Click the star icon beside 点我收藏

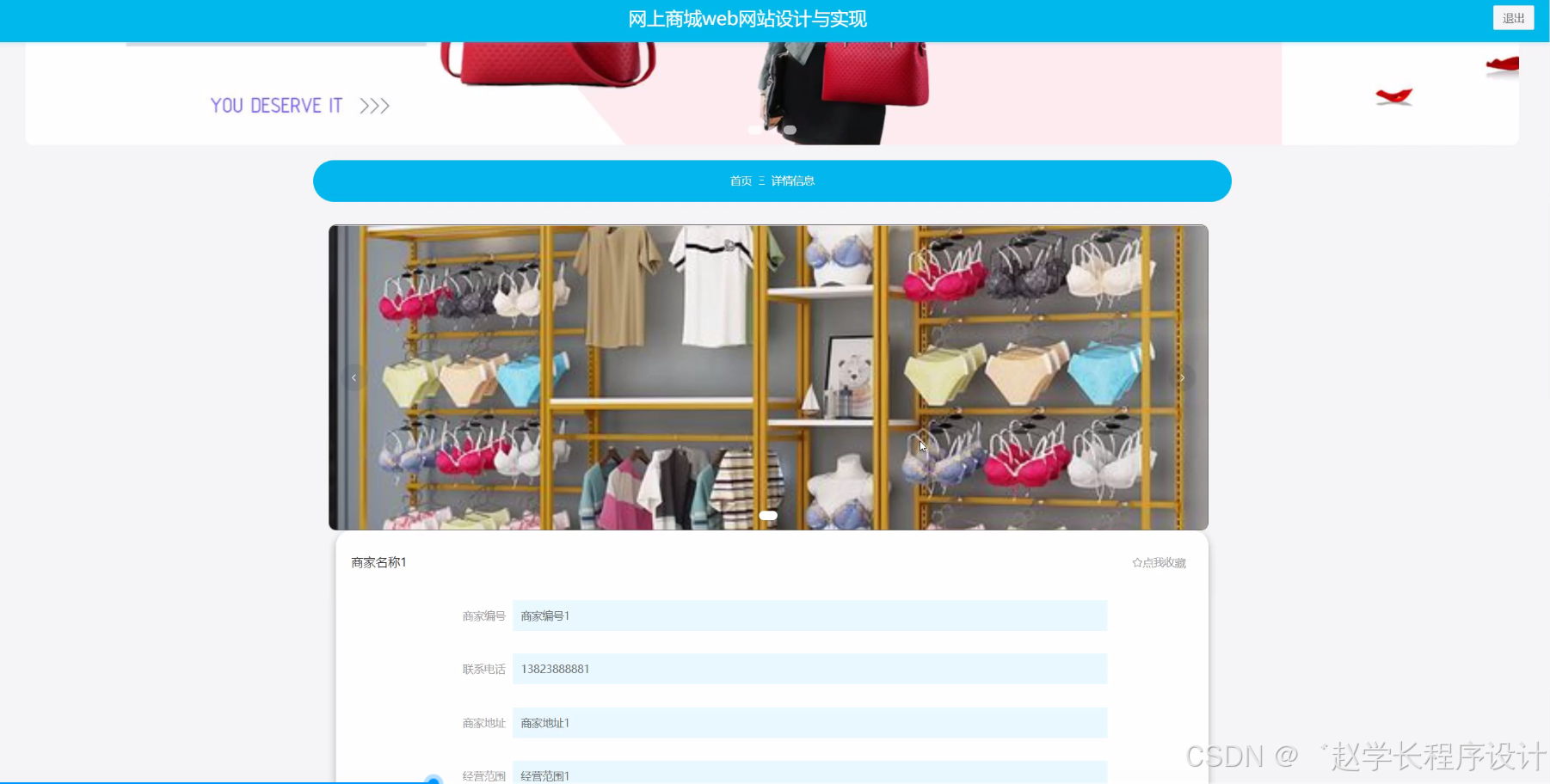click(x=1136, y=562)
